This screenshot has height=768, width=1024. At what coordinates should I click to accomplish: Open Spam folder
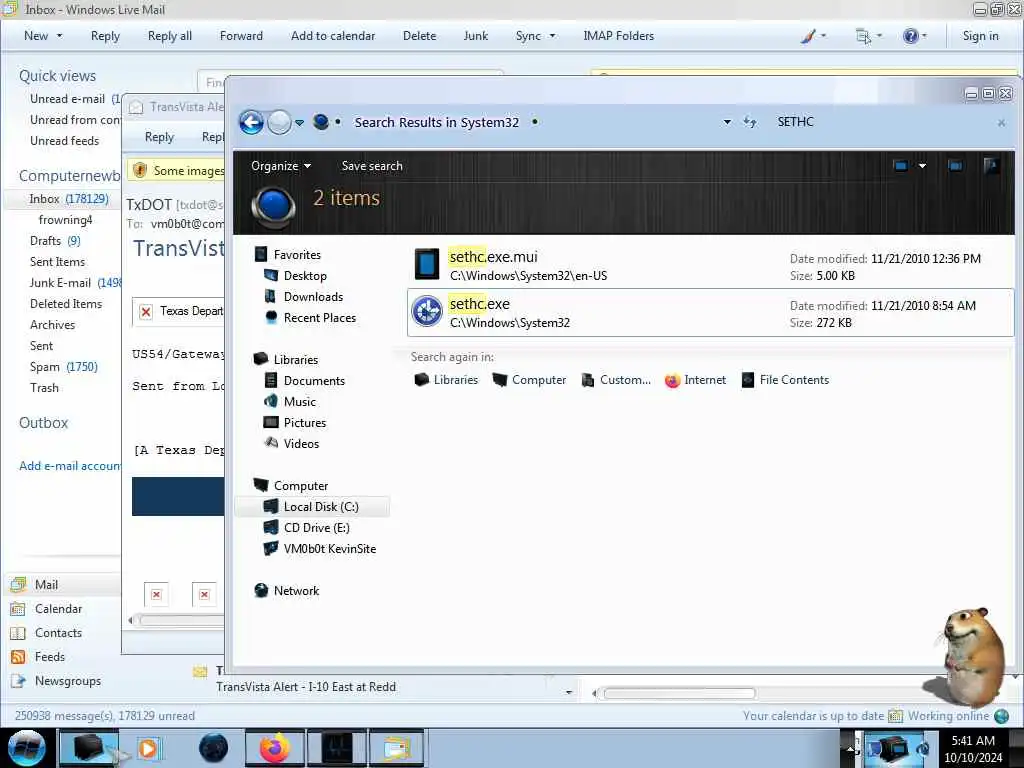pyautogui.click(x=63, y=367)
